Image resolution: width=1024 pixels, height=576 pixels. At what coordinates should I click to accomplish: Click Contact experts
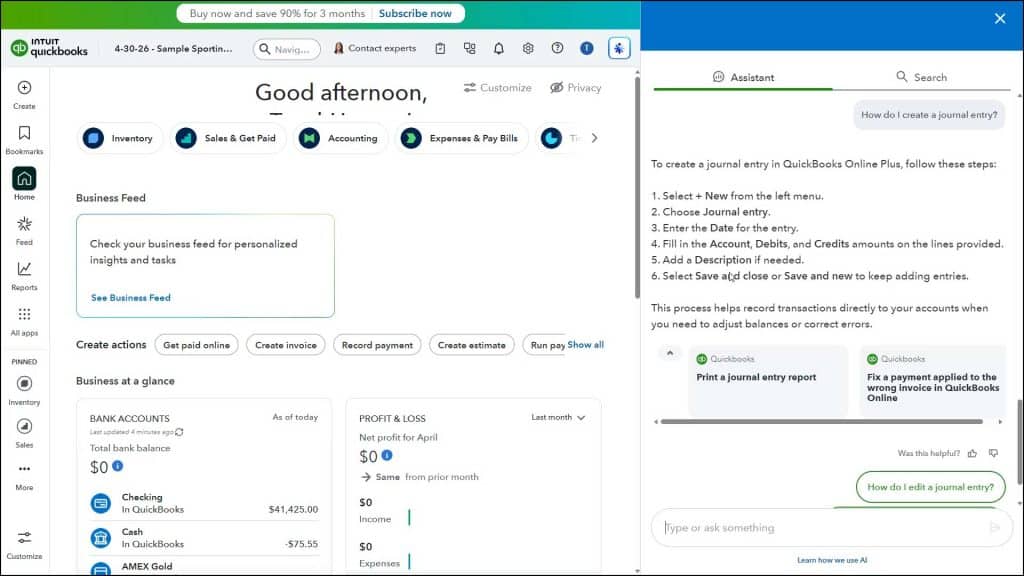(x=375, y=48)
